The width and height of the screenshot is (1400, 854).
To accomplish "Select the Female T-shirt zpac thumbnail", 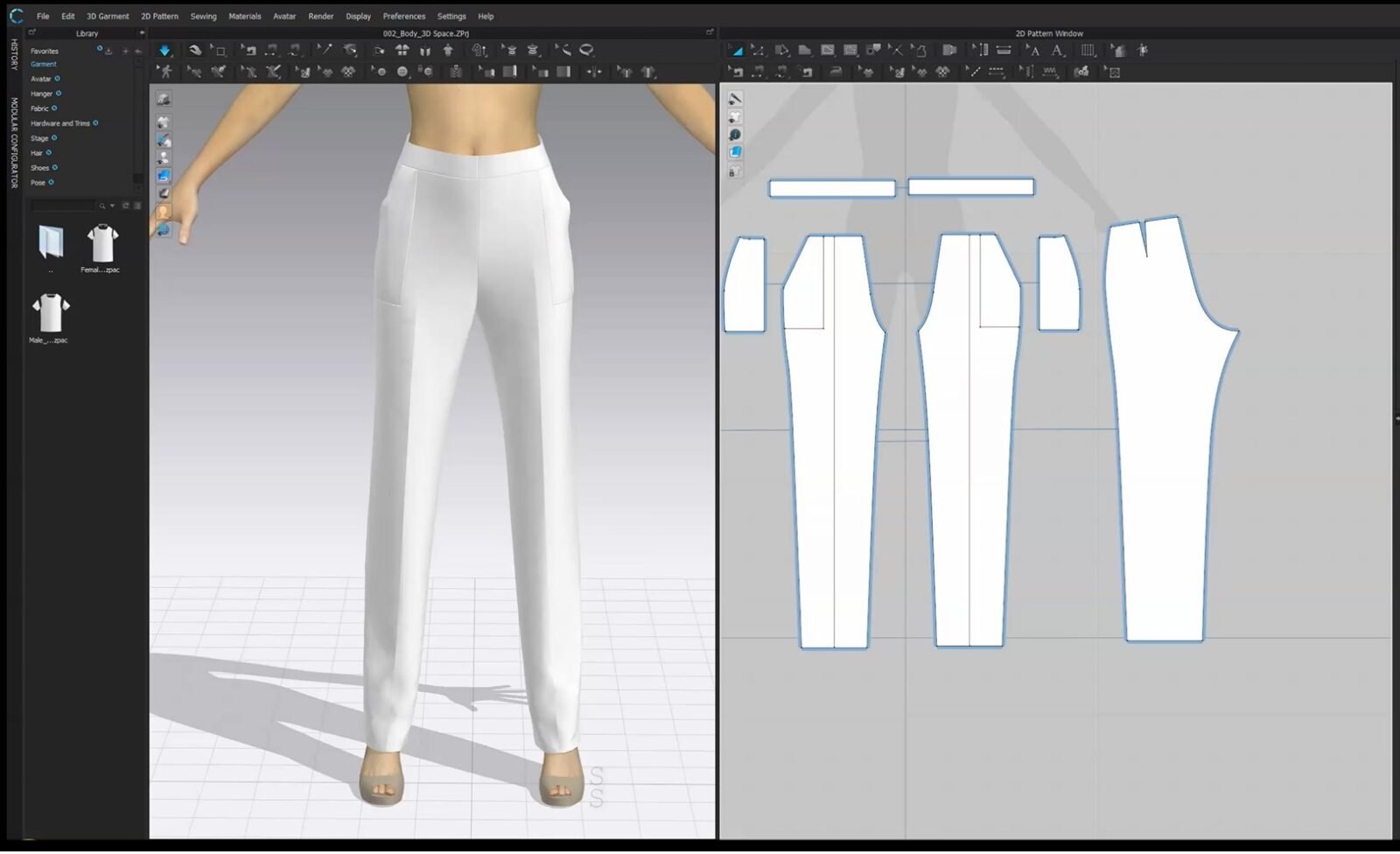I will pos(101,244).
